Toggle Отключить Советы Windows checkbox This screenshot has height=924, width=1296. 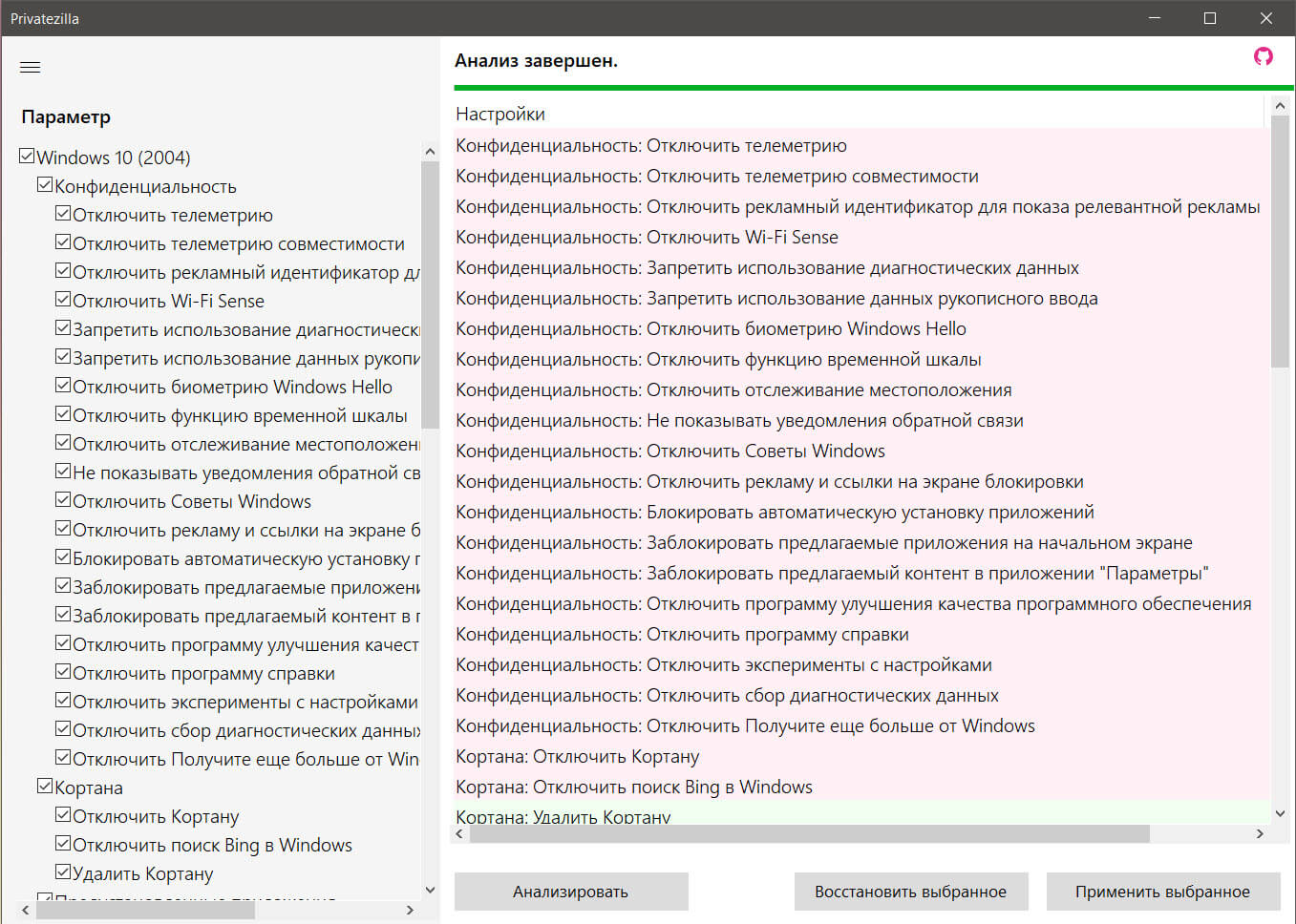coord(63,500)
